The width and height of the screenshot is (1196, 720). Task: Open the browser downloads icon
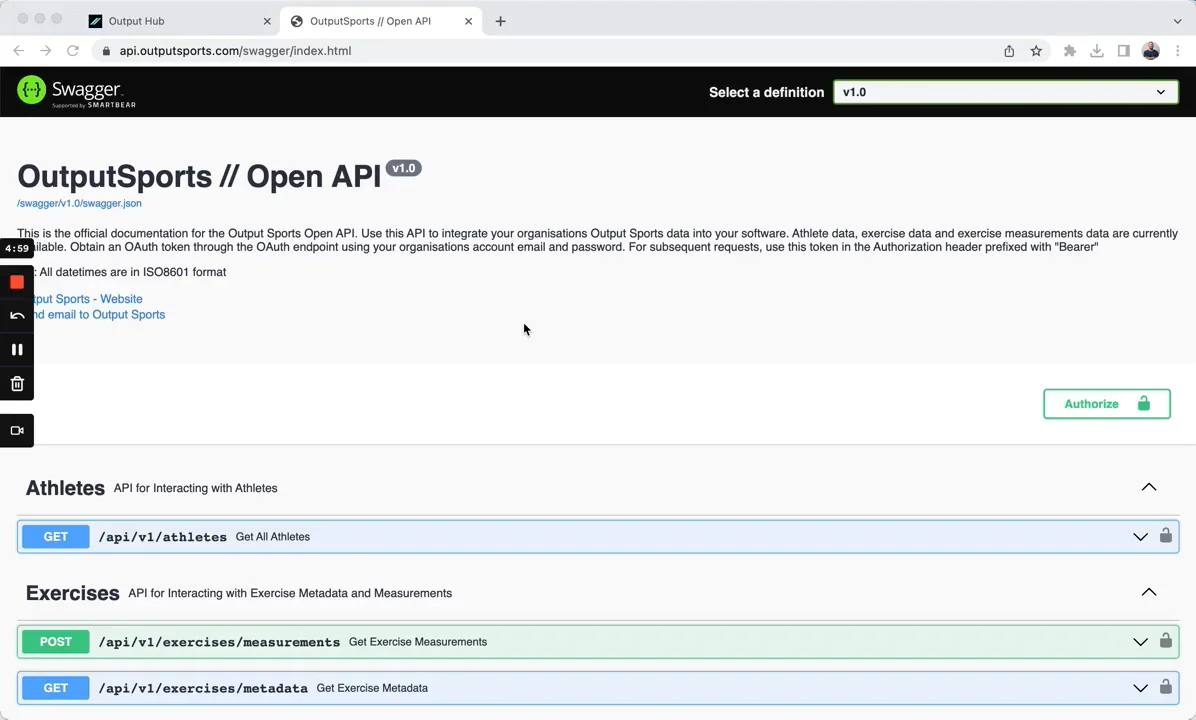point(1097,51)
